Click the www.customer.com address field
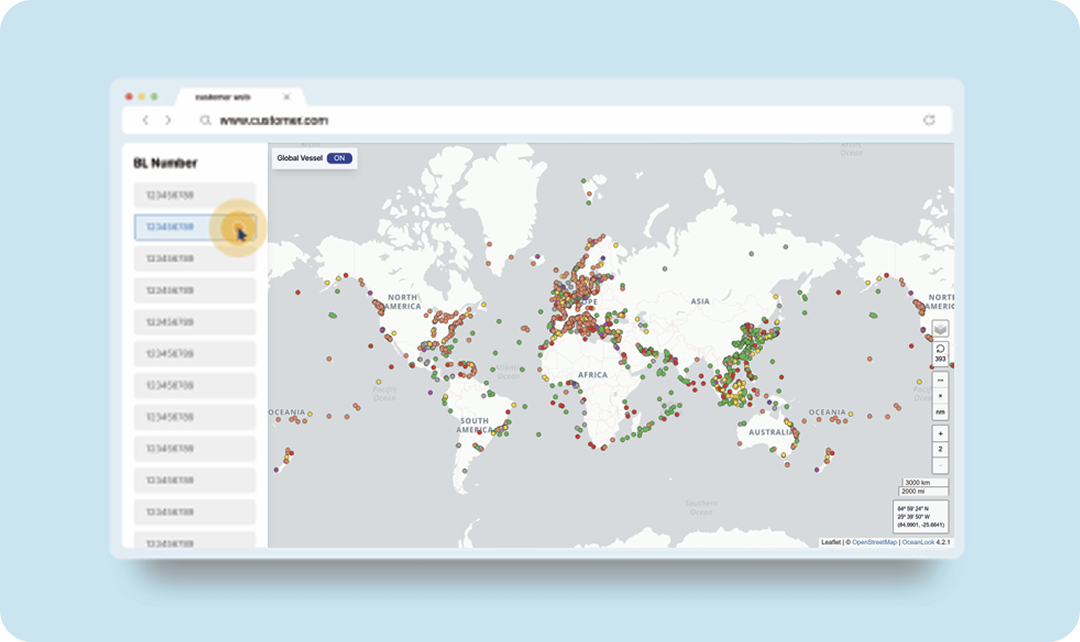The image size is (1080, 642). tap(274, 120)
